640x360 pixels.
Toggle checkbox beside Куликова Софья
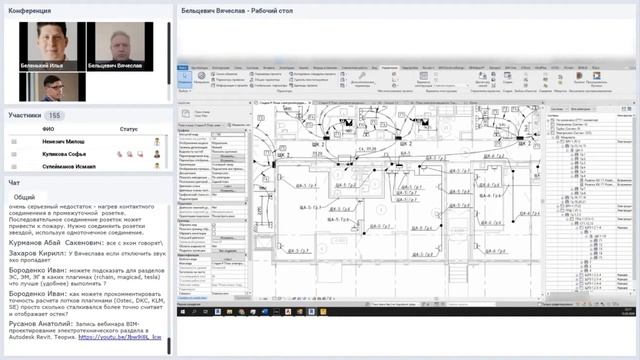(x=14, y=154)
